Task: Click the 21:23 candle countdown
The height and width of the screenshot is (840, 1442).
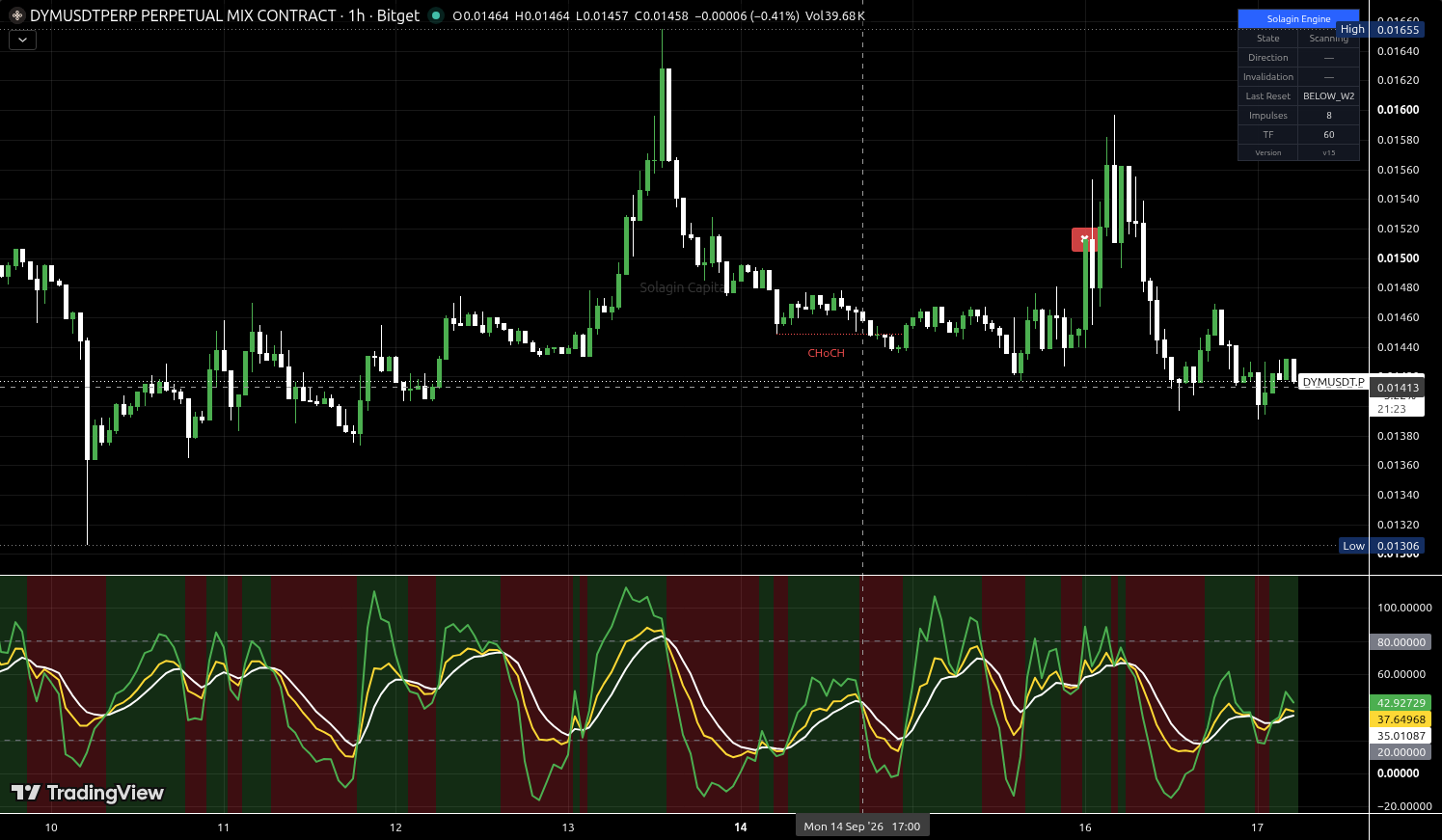Action: [x=1392, y=409]
